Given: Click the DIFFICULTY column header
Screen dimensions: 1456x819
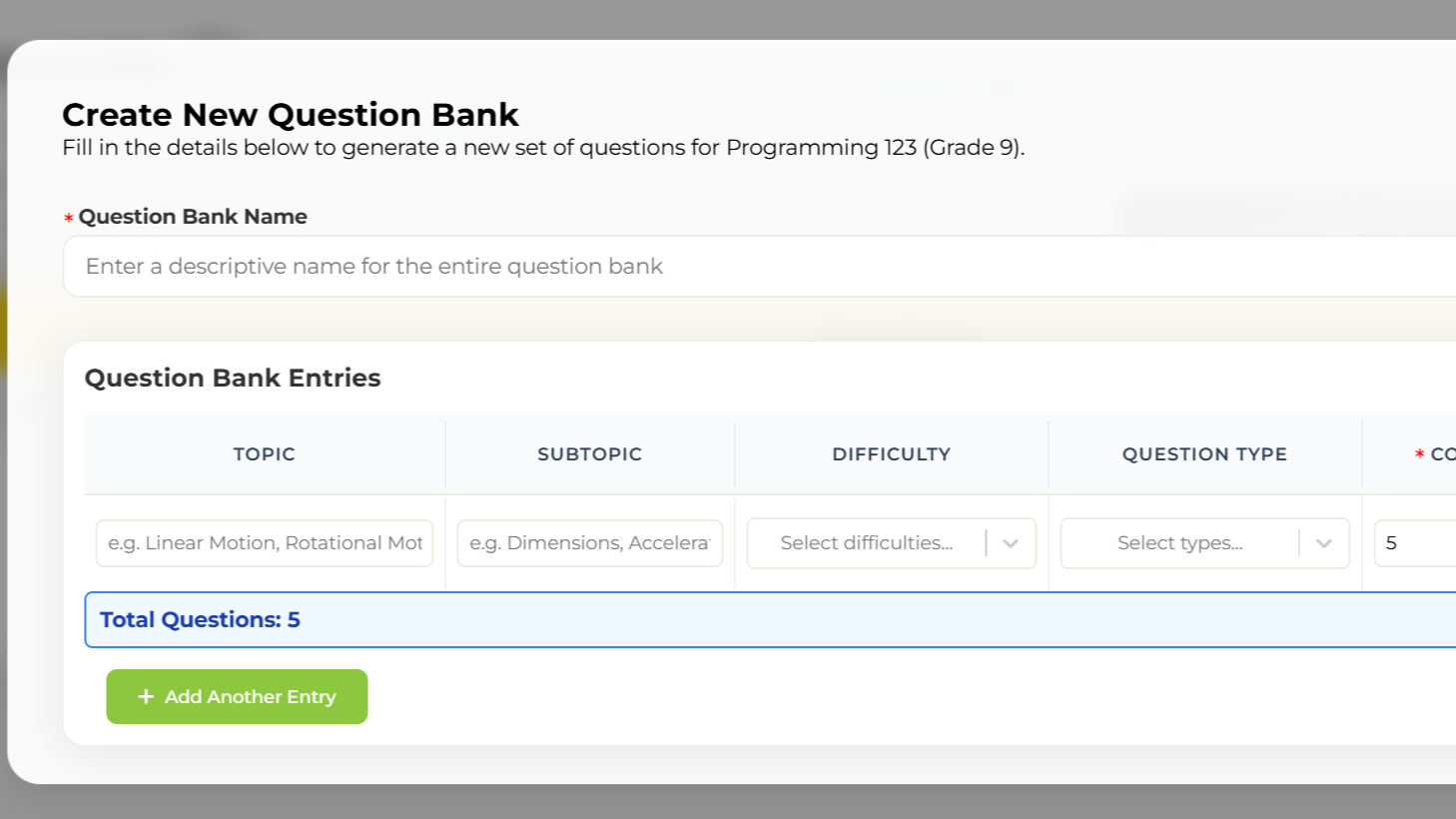Looking at the screenshot, I should click(891, 453).
